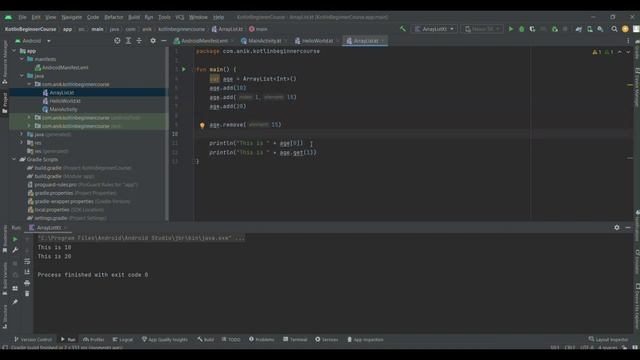Click the soft-wrap icon in Run panel
This screenshot has height=360, width=640.
point(27,261)
